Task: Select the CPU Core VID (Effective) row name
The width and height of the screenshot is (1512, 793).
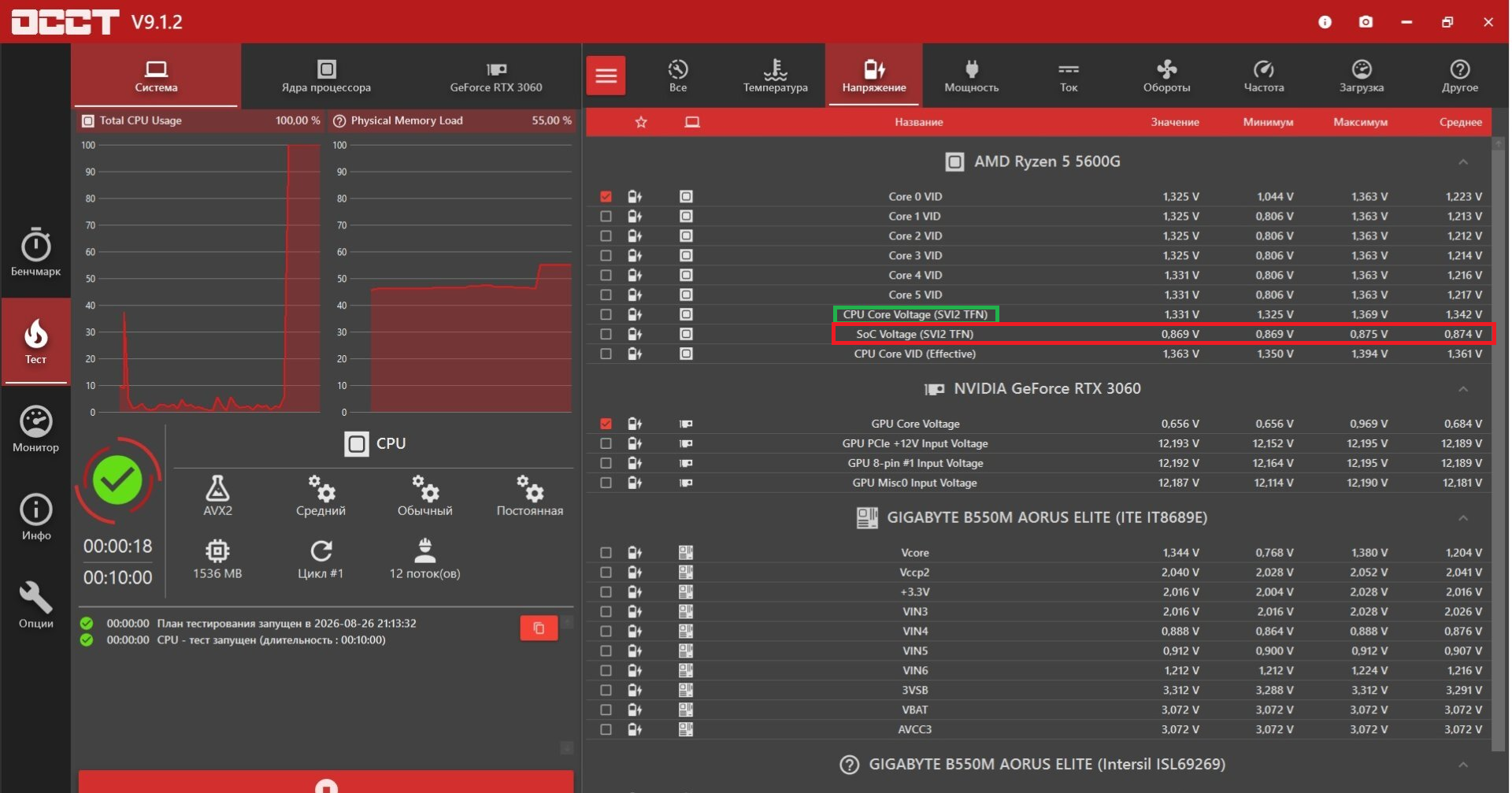Action: point(915,354)
